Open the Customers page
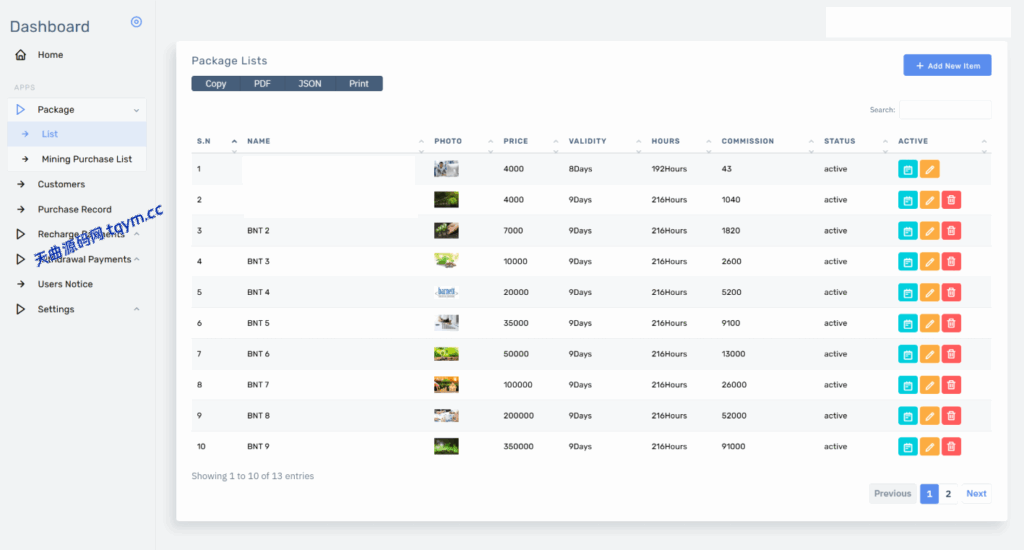This screenshot has height=550, width=1024. tap(61, 184)
